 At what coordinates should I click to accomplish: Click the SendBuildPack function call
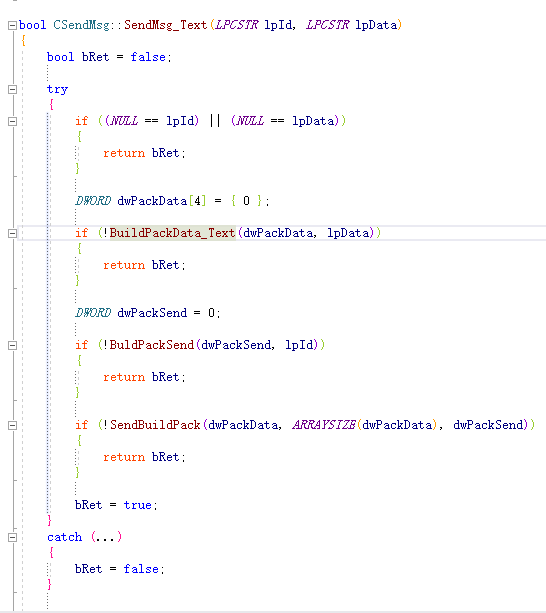click(x=155, y=425)
